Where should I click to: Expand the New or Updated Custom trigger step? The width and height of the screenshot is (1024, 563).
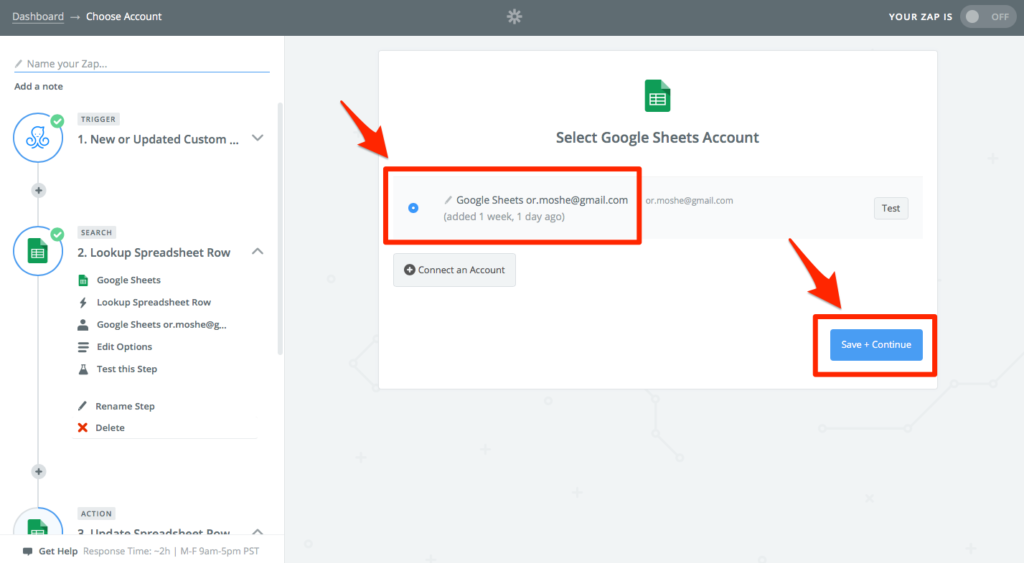(258, 138)
